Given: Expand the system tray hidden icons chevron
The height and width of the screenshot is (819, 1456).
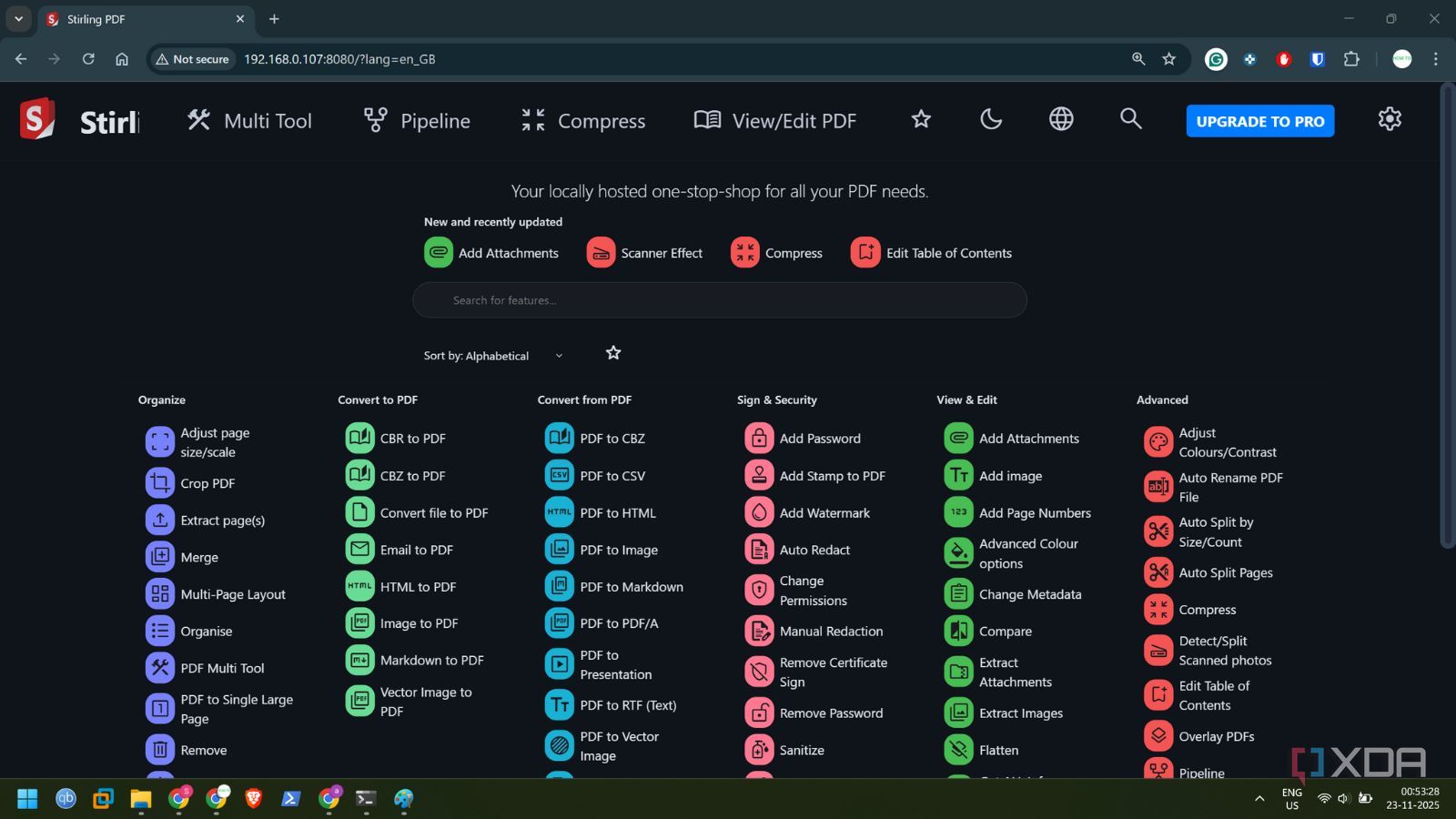Looking at the screenshot, I should (1259, 799).
